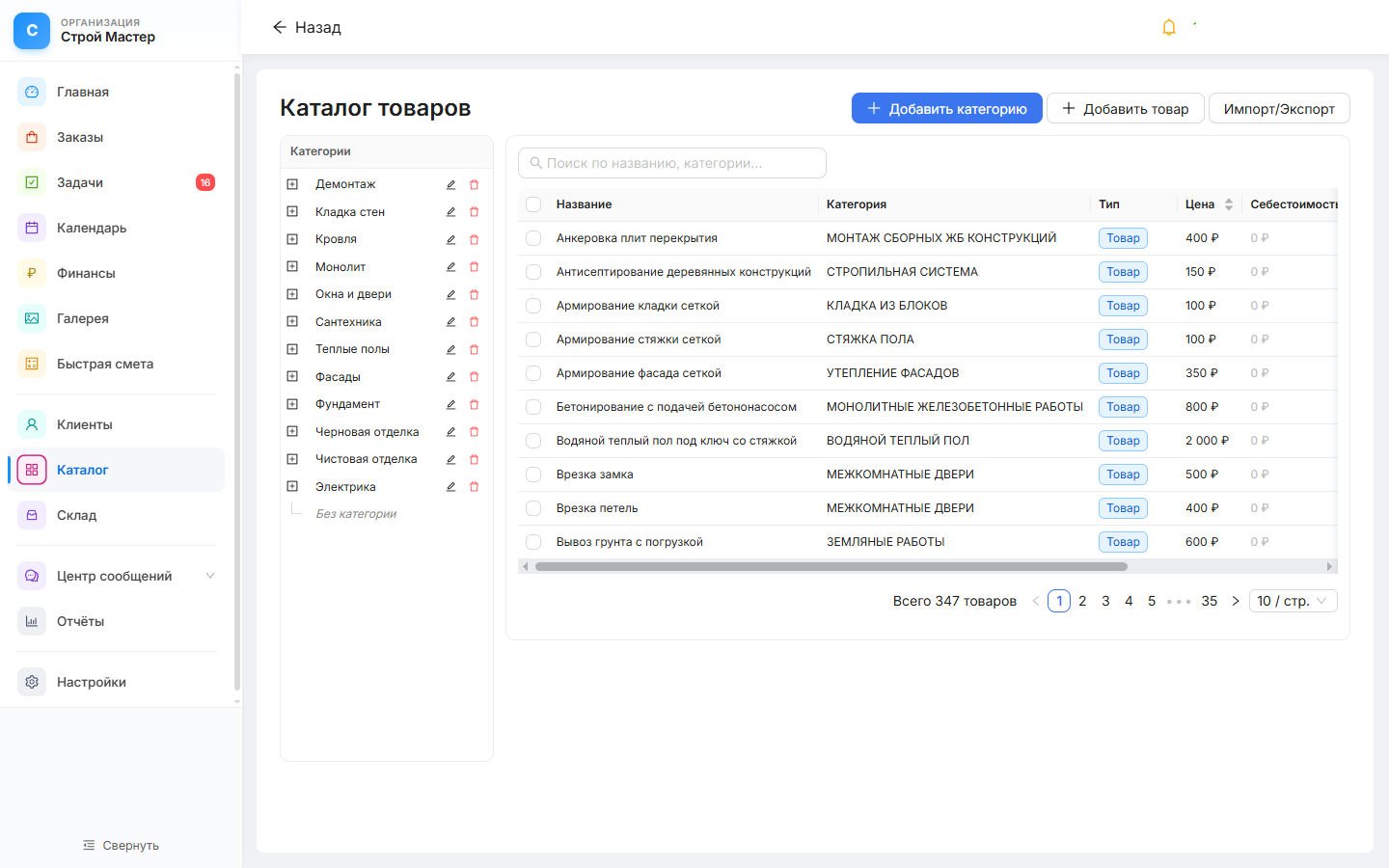The width and height of the screenshot is (1389, 868).
Task: Open the Заказы section icon
Action: (x=32, y=137)
